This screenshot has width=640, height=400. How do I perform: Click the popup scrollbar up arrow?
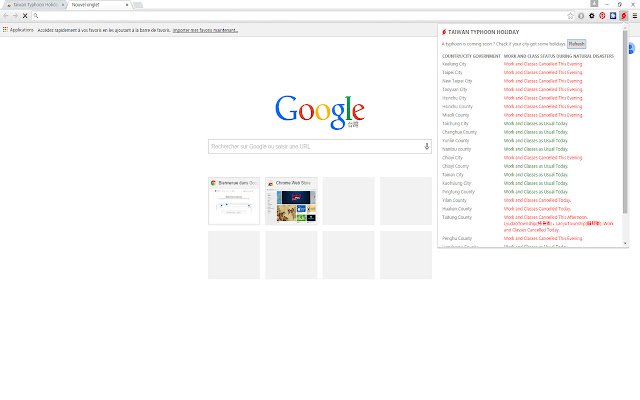(x=625, y=27)
